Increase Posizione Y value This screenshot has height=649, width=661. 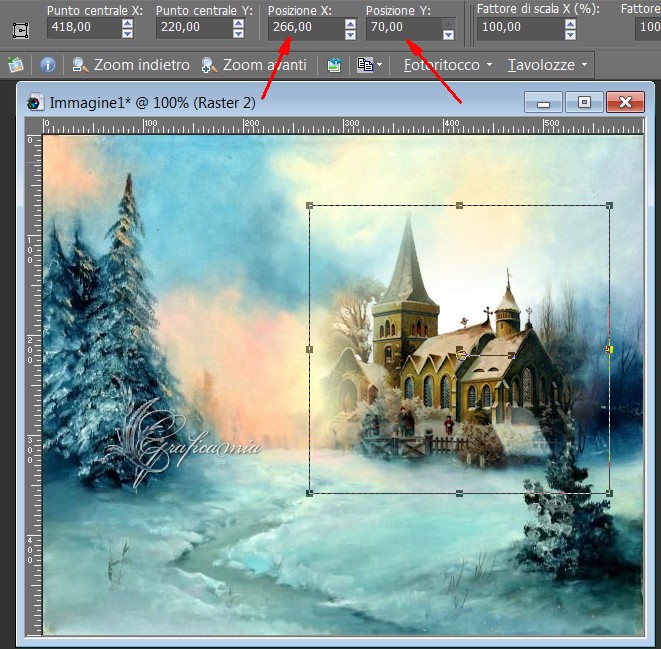coord(449,24)
